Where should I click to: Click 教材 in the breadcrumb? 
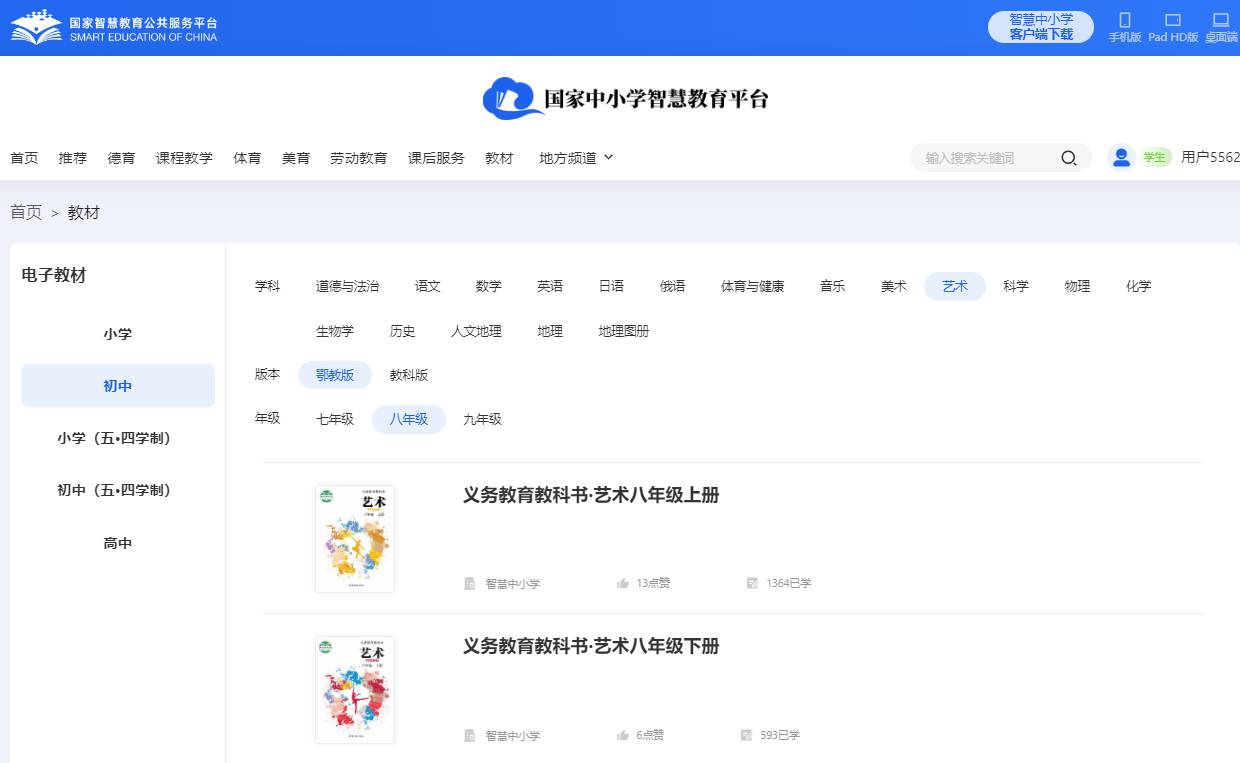click(84, 212)
